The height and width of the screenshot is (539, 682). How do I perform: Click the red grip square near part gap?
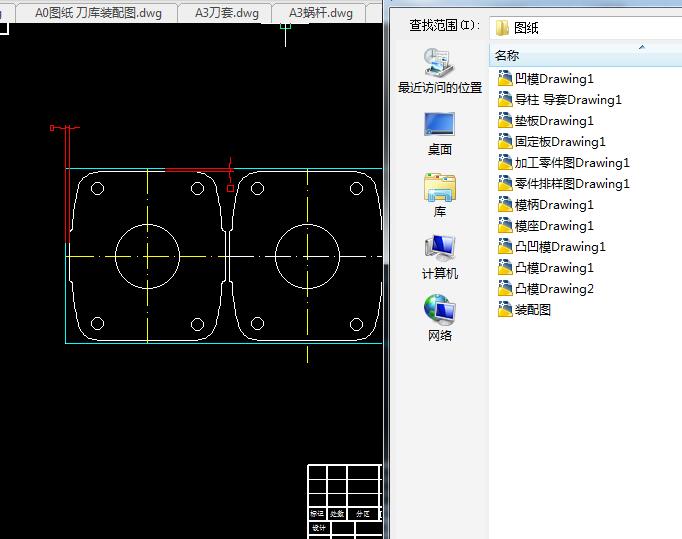click(230, 188)
